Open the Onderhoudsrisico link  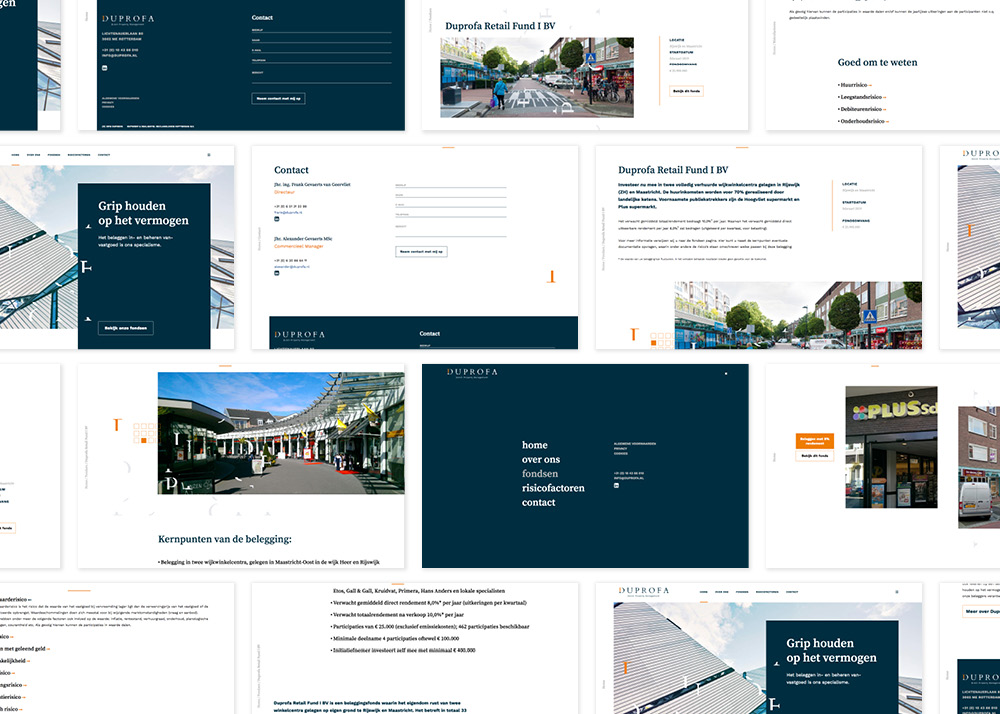point(864,121)
